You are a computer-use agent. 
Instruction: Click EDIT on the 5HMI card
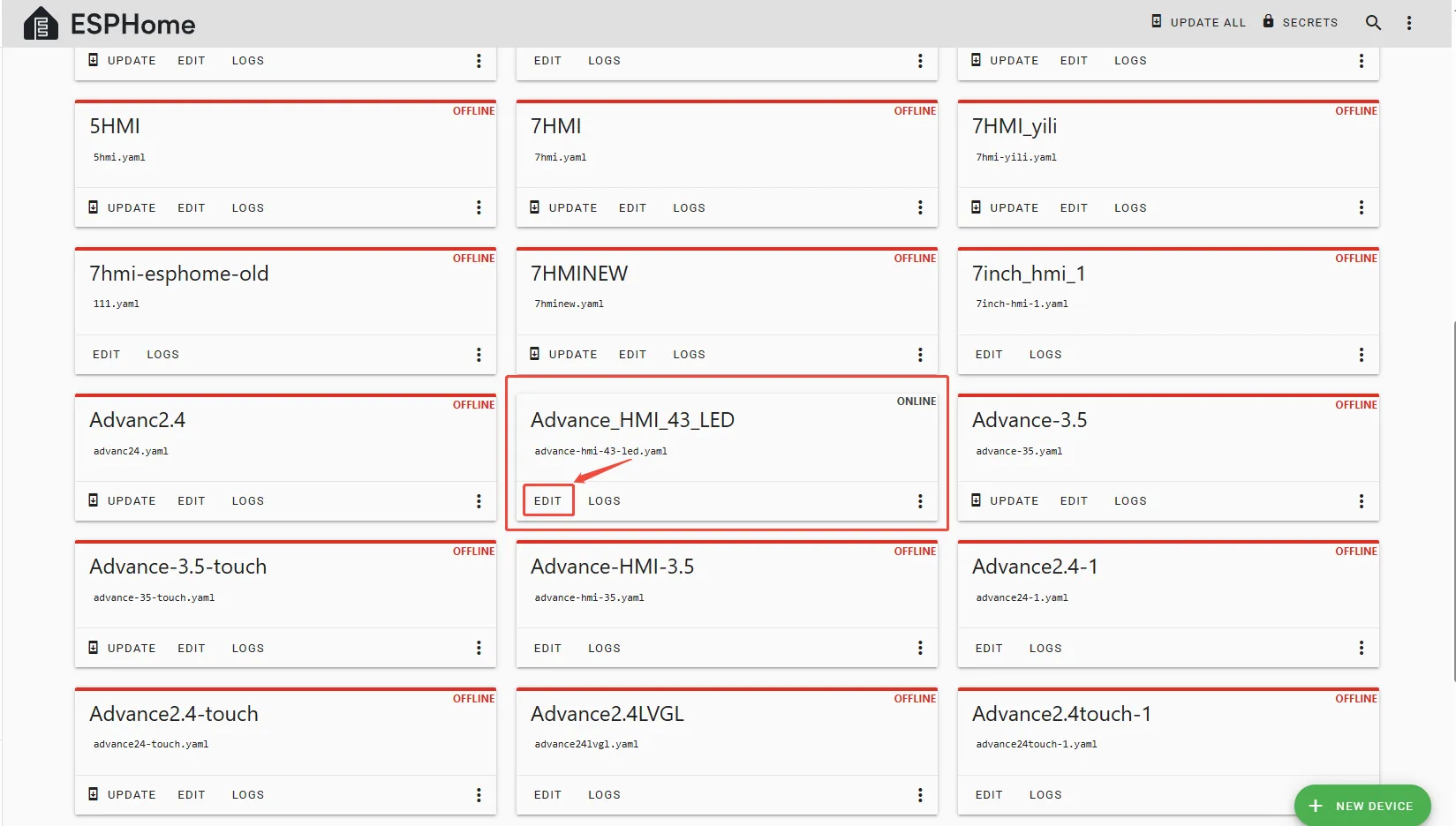[x=192, y=207]
